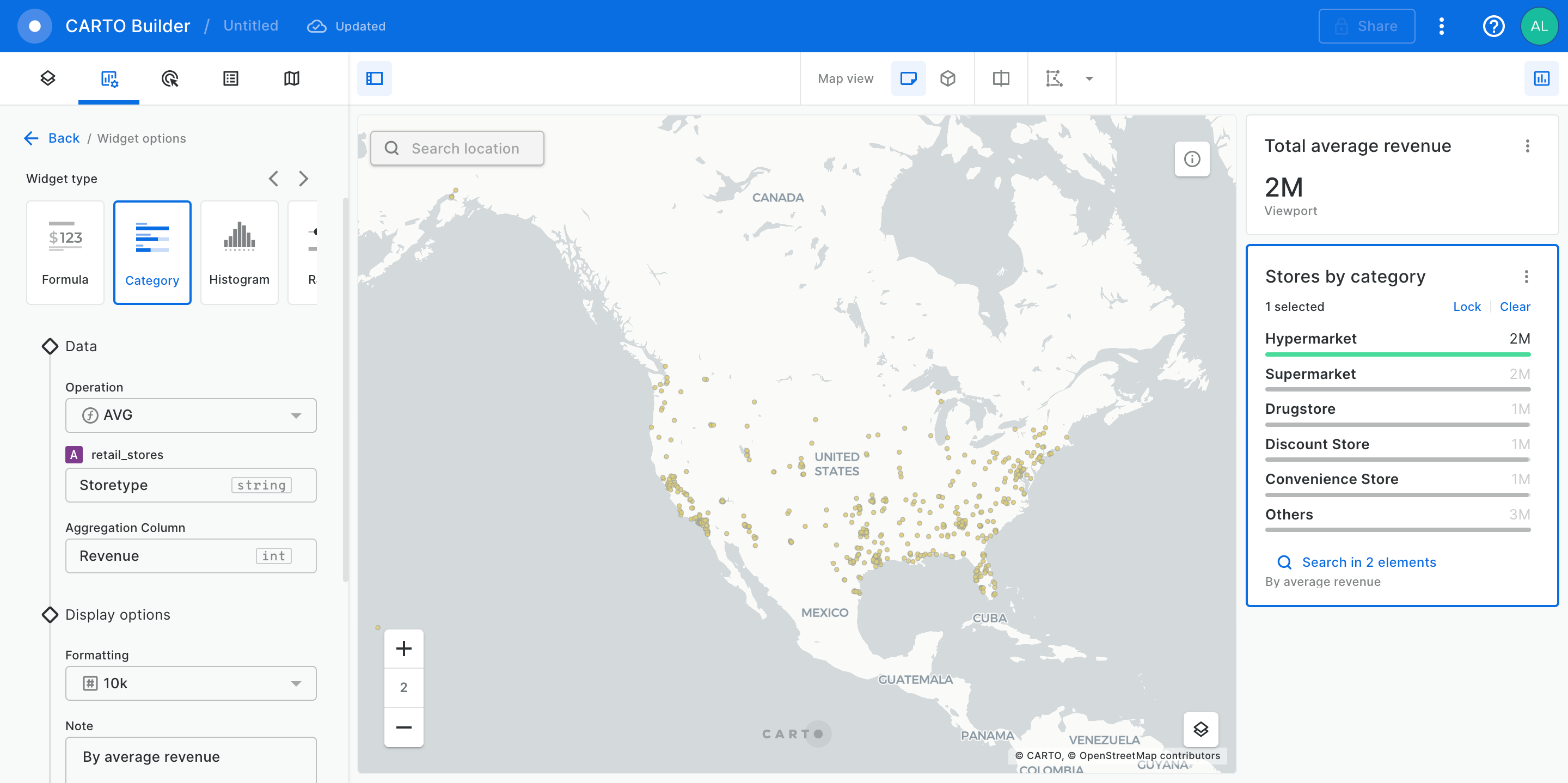
Task: Click the Hypermarket green bar
Action: pos(1398,354)
